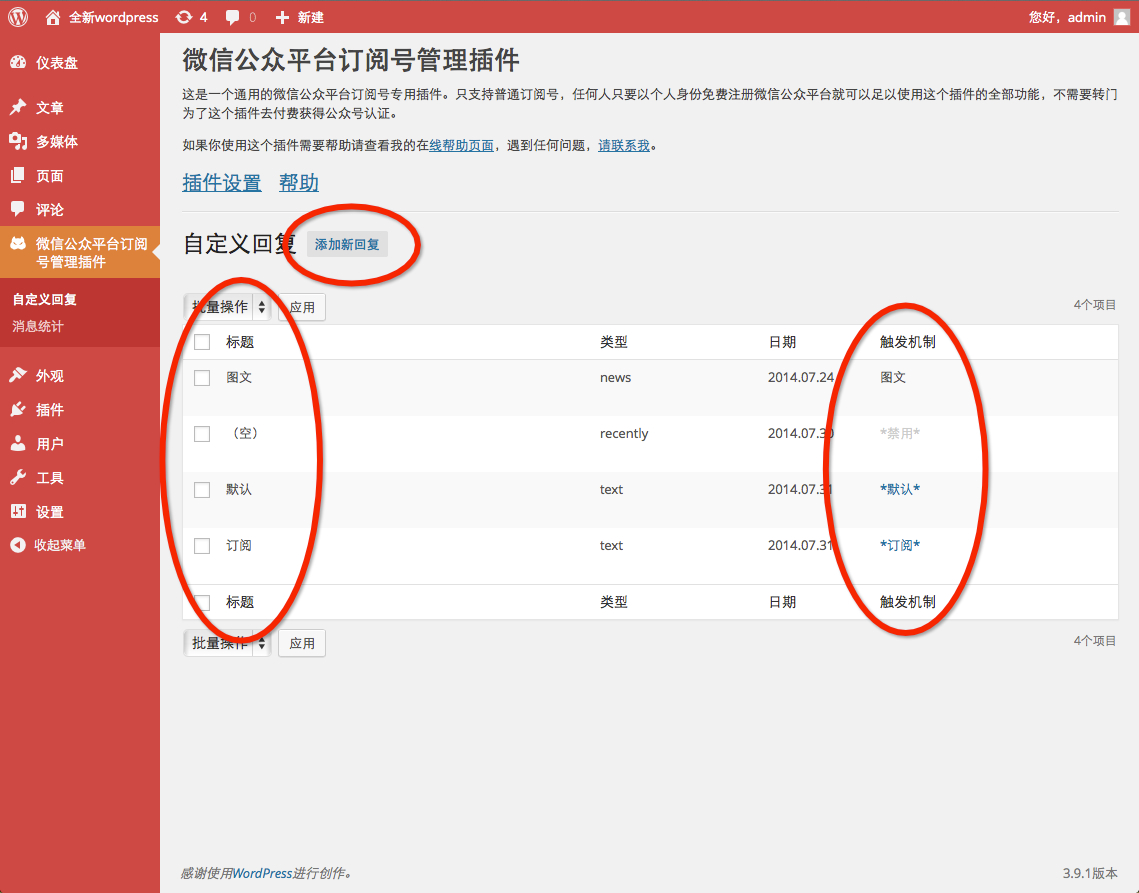
Task: Go to the 自定义回复 submenu
Action: pos(44,299)
